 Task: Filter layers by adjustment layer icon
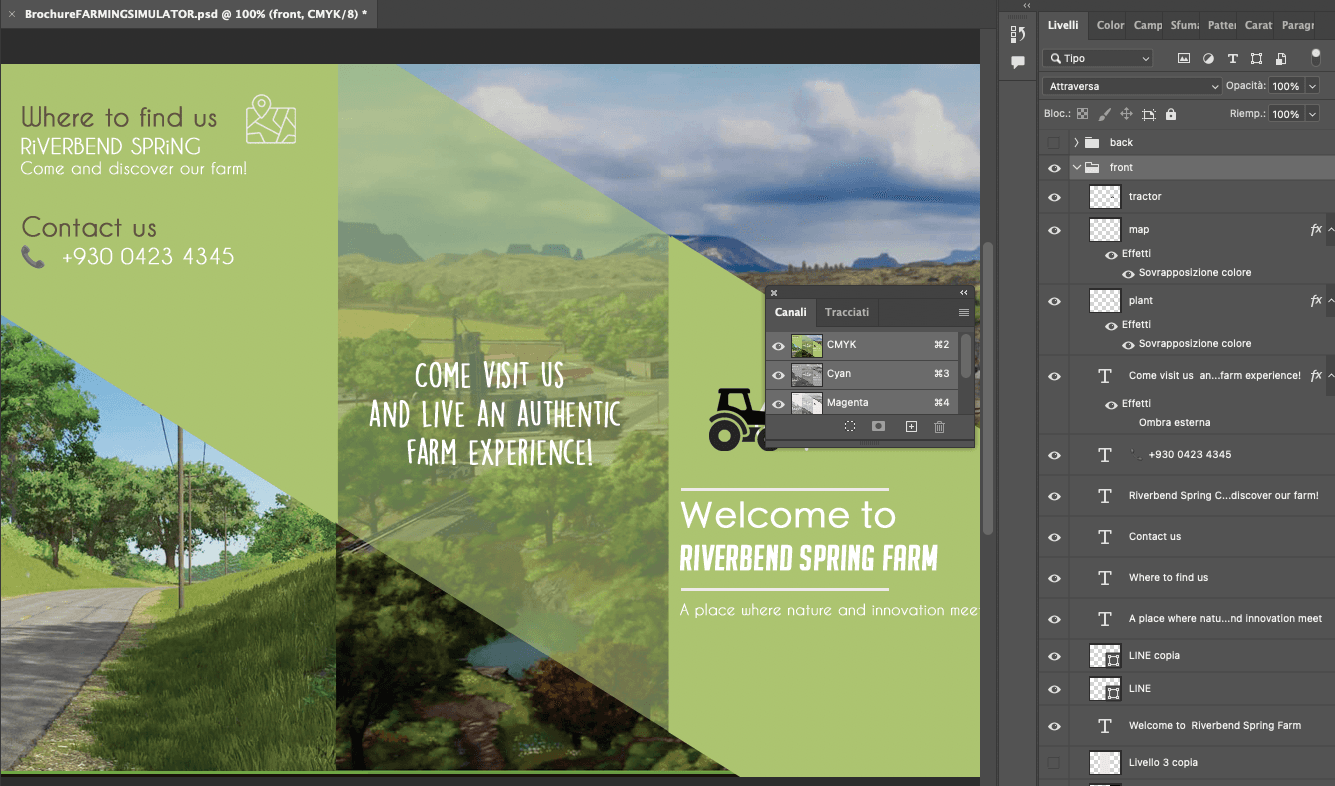tap(1208, 59)
